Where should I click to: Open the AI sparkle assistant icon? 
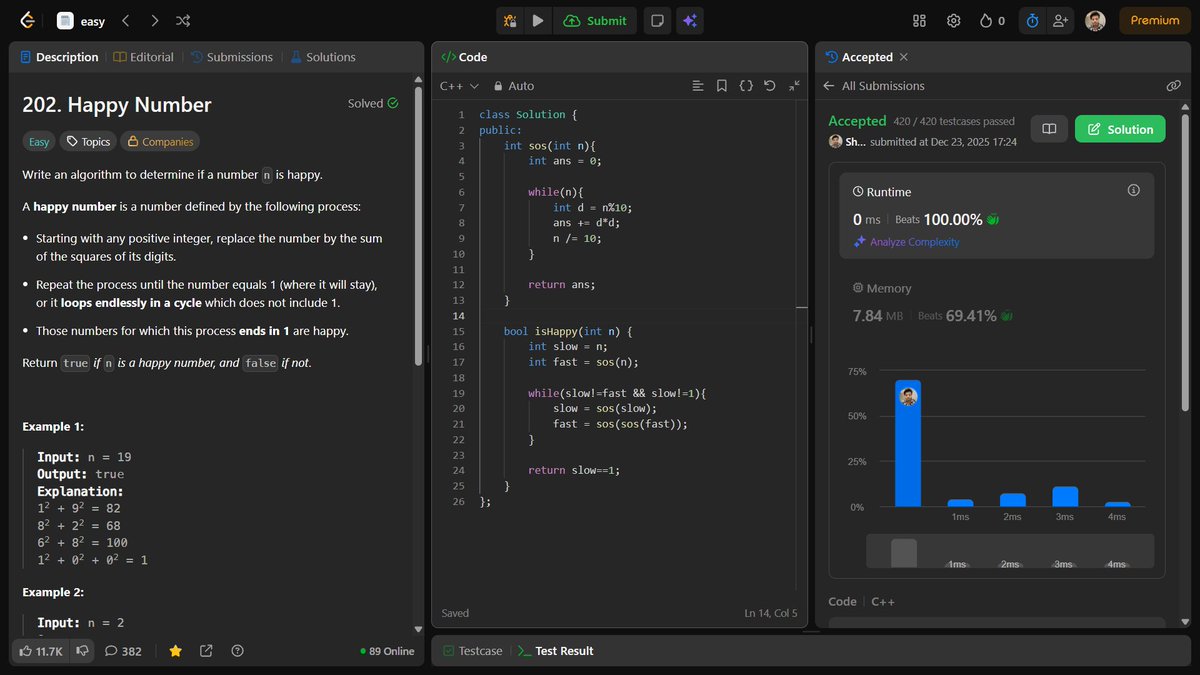pyautogui.click(x=688, y=20)
